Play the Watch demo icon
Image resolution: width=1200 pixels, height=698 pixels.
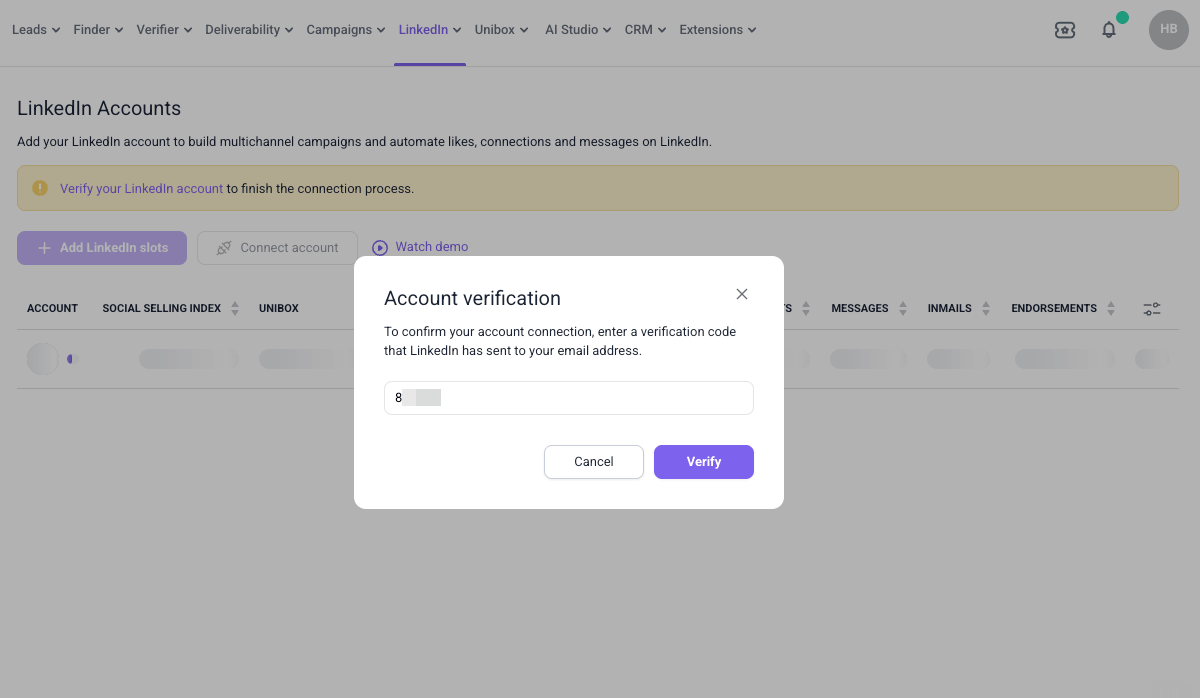(380, 248)
